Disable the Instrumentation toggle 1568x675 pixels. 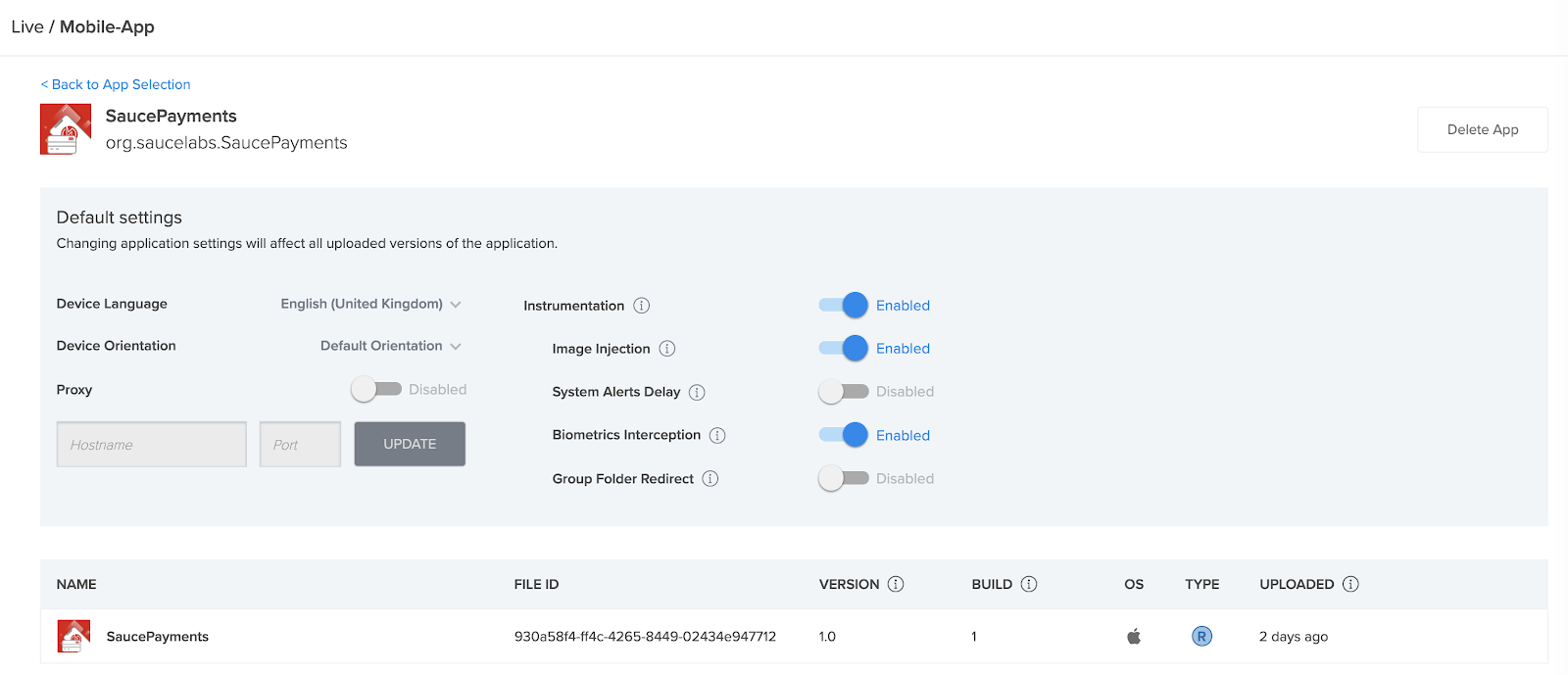(844, 306)
